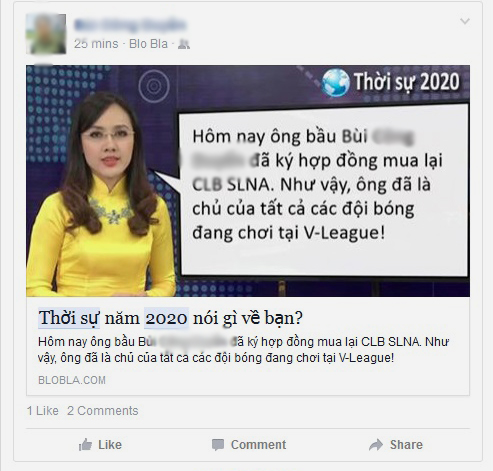Click the poster's profile picture
The height and width of the screenshot is (471, 493).
pos(46,34)
